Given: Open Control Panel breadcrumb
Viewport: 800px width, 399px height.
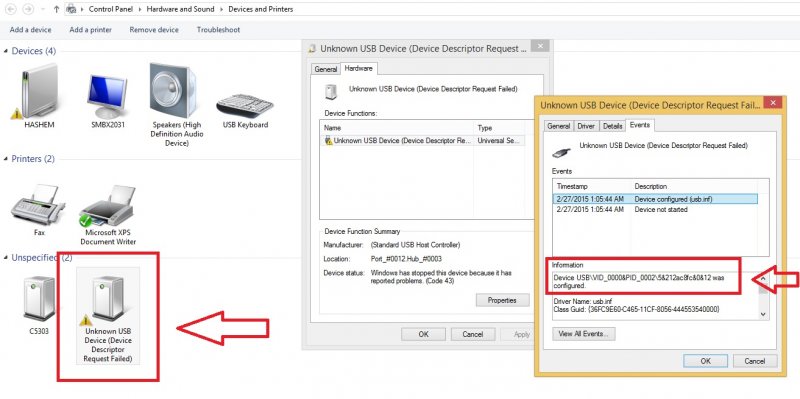Looking at the screenshot, I should click(x=112, y=9).
